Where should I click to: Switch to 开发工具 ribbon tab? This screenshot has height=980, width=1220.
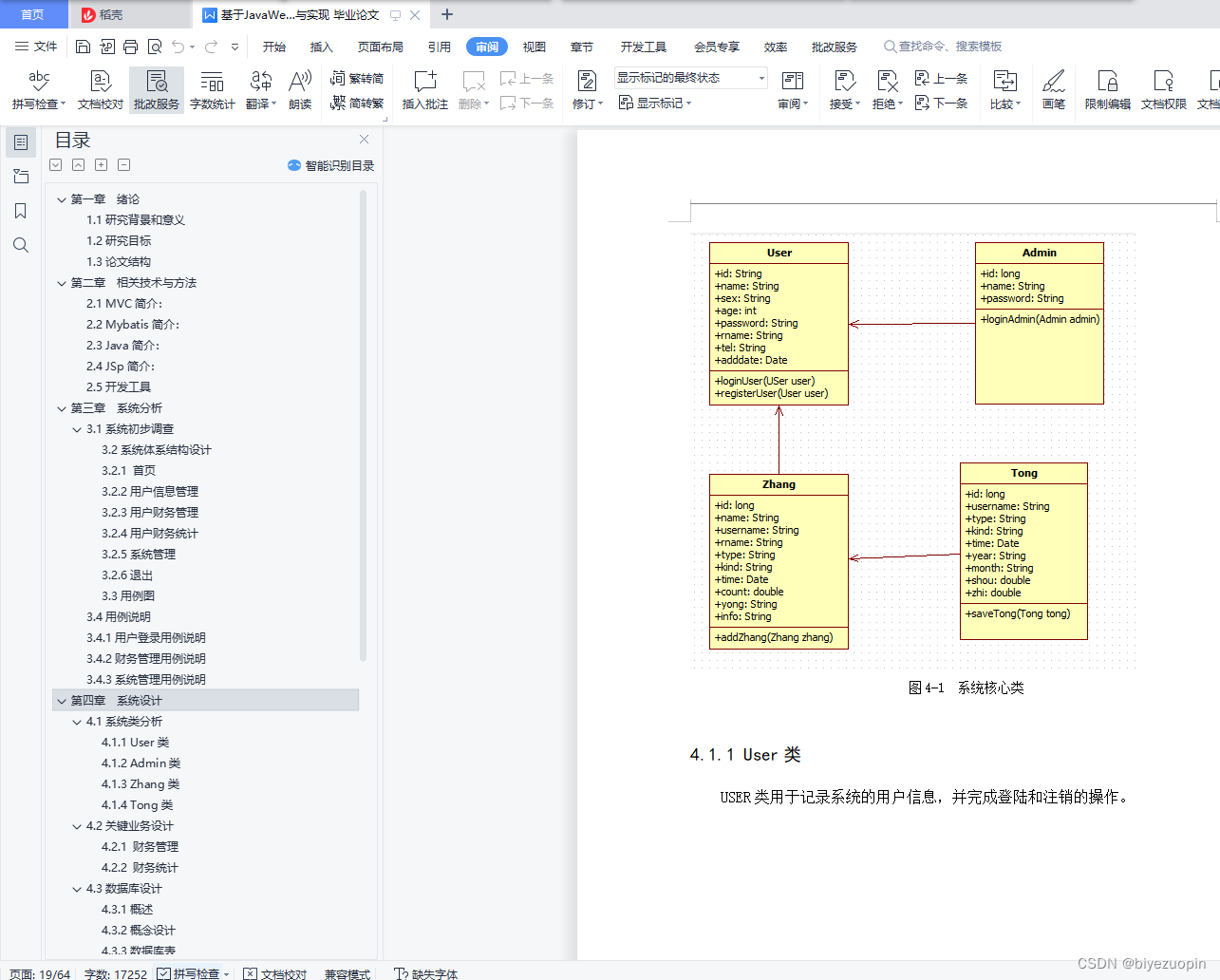pyautogui.click(x=643, y=47)
